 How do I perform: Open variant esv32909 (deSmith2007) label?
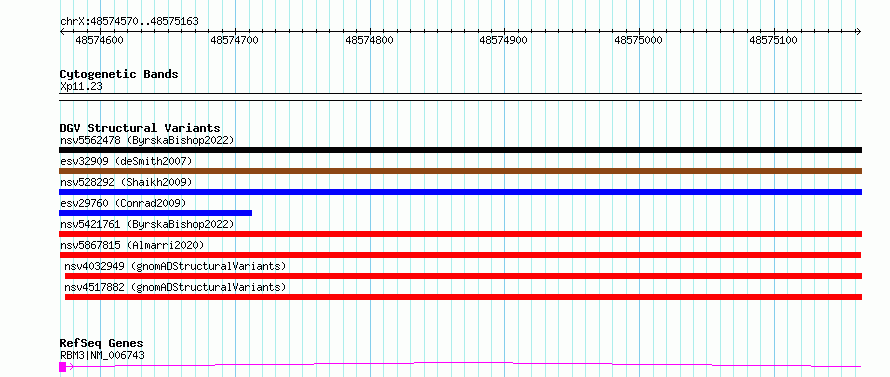coord(126,161)
